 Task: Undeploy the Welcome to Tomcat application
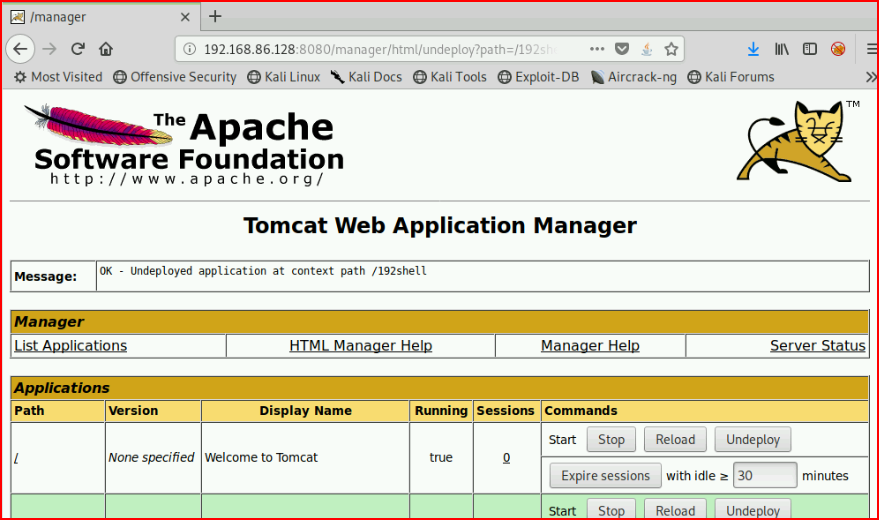click(x=752, y=439)
